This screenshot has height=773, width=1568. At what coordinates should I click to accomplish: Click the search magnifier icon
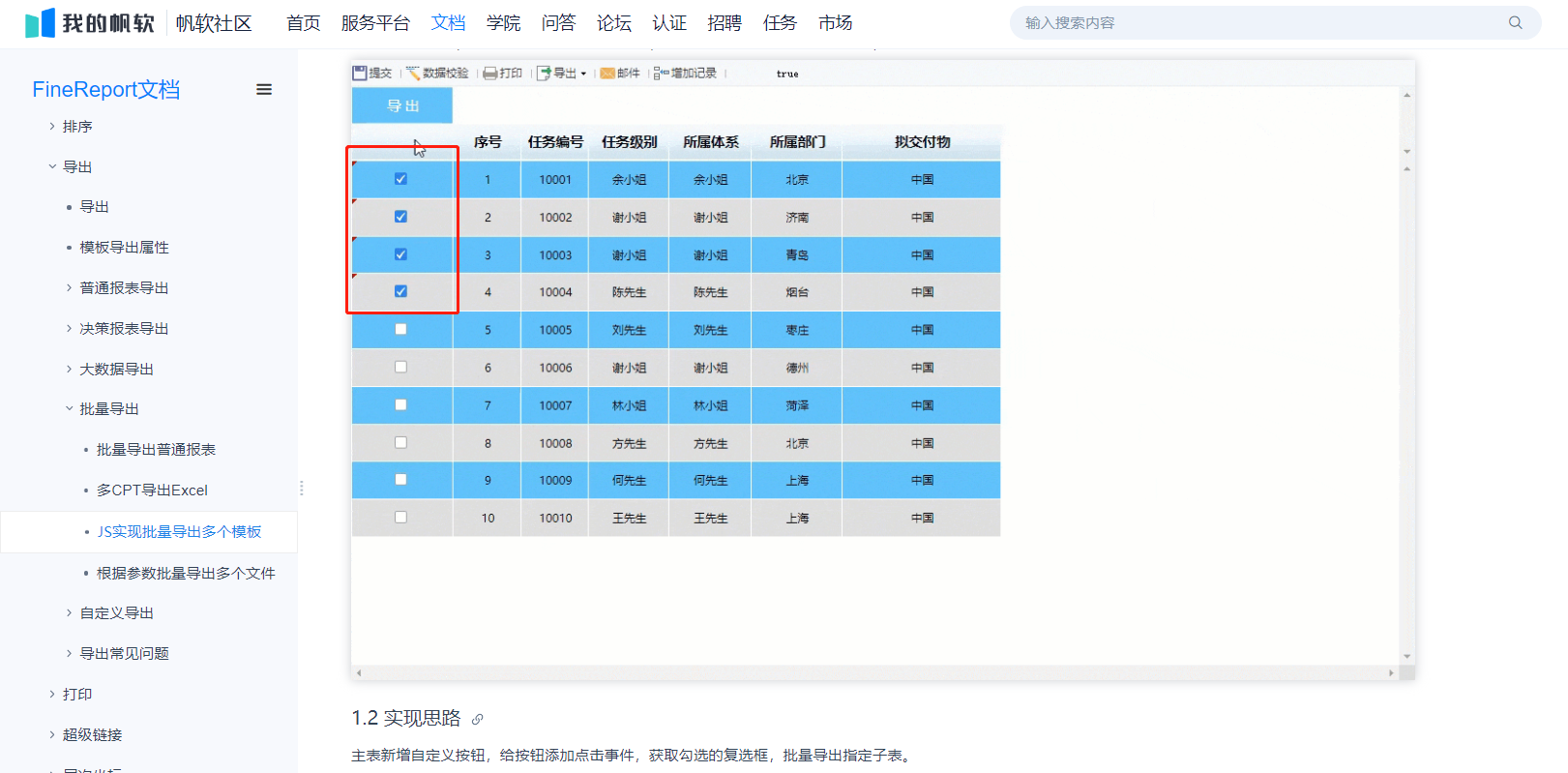click(1516, 22)
